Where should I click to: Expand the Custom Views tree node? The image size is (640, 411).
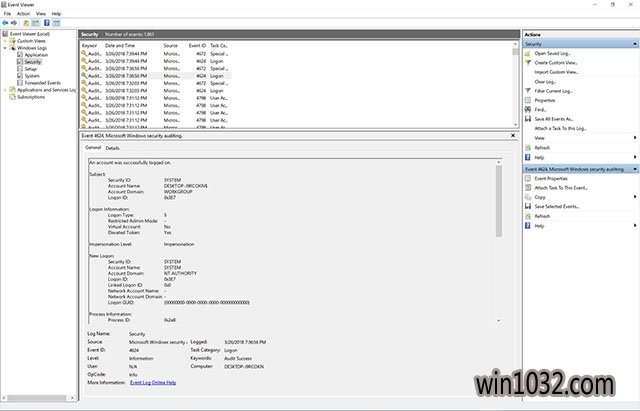tap(4, 40)
